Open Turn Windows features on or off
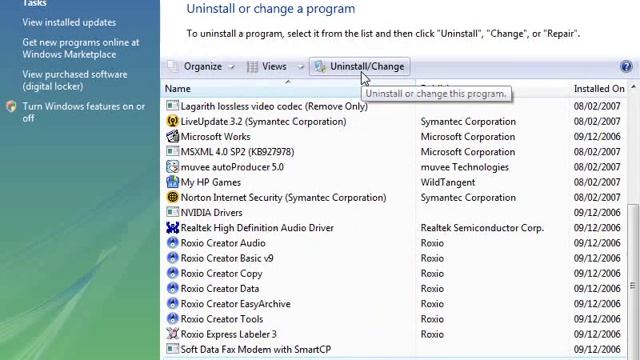This screenshot has height=360, width=640. 83,112
